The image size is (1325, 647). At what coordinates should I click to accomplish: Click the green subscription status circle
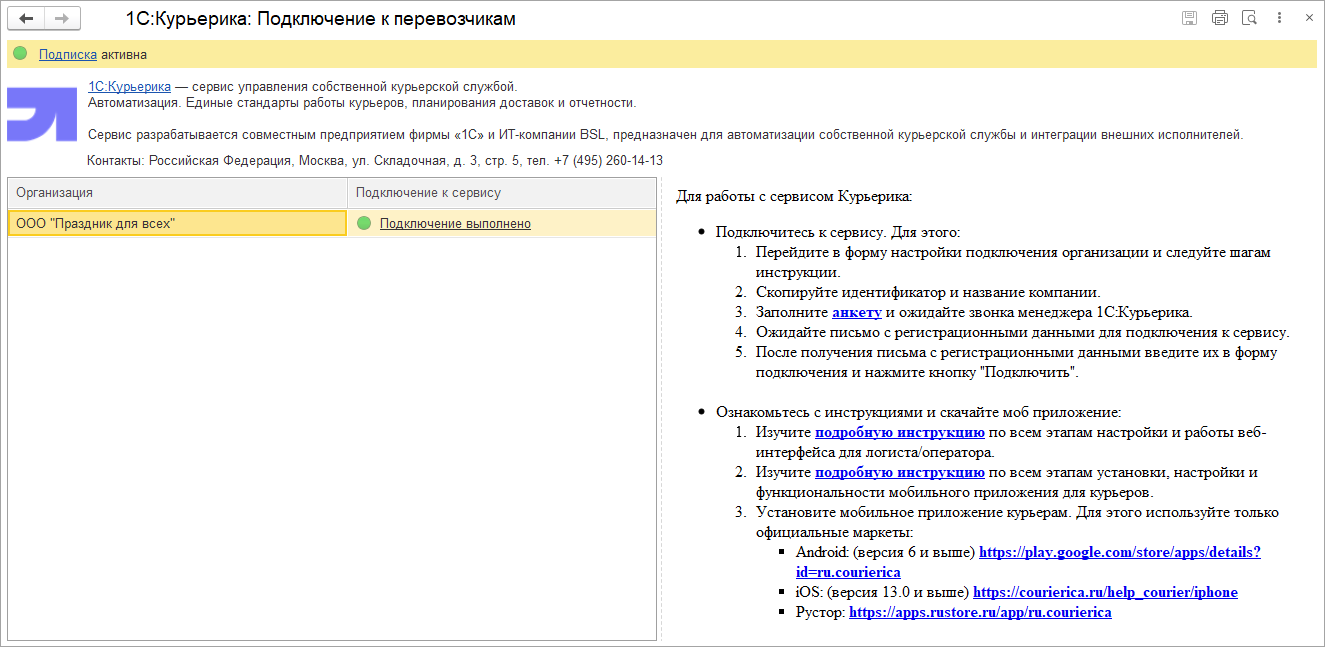(x=20, y=54)
